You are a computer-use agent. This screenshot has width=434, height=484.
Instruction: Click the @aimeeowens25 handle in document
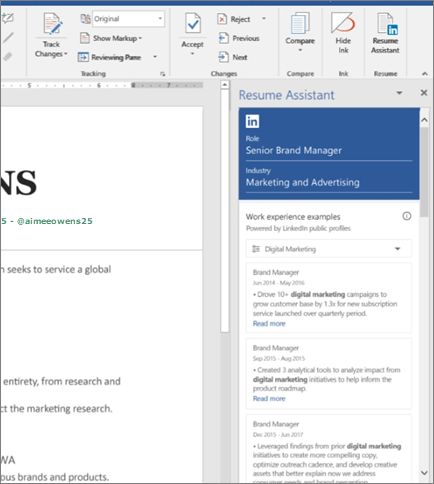(x=55, y=221)
